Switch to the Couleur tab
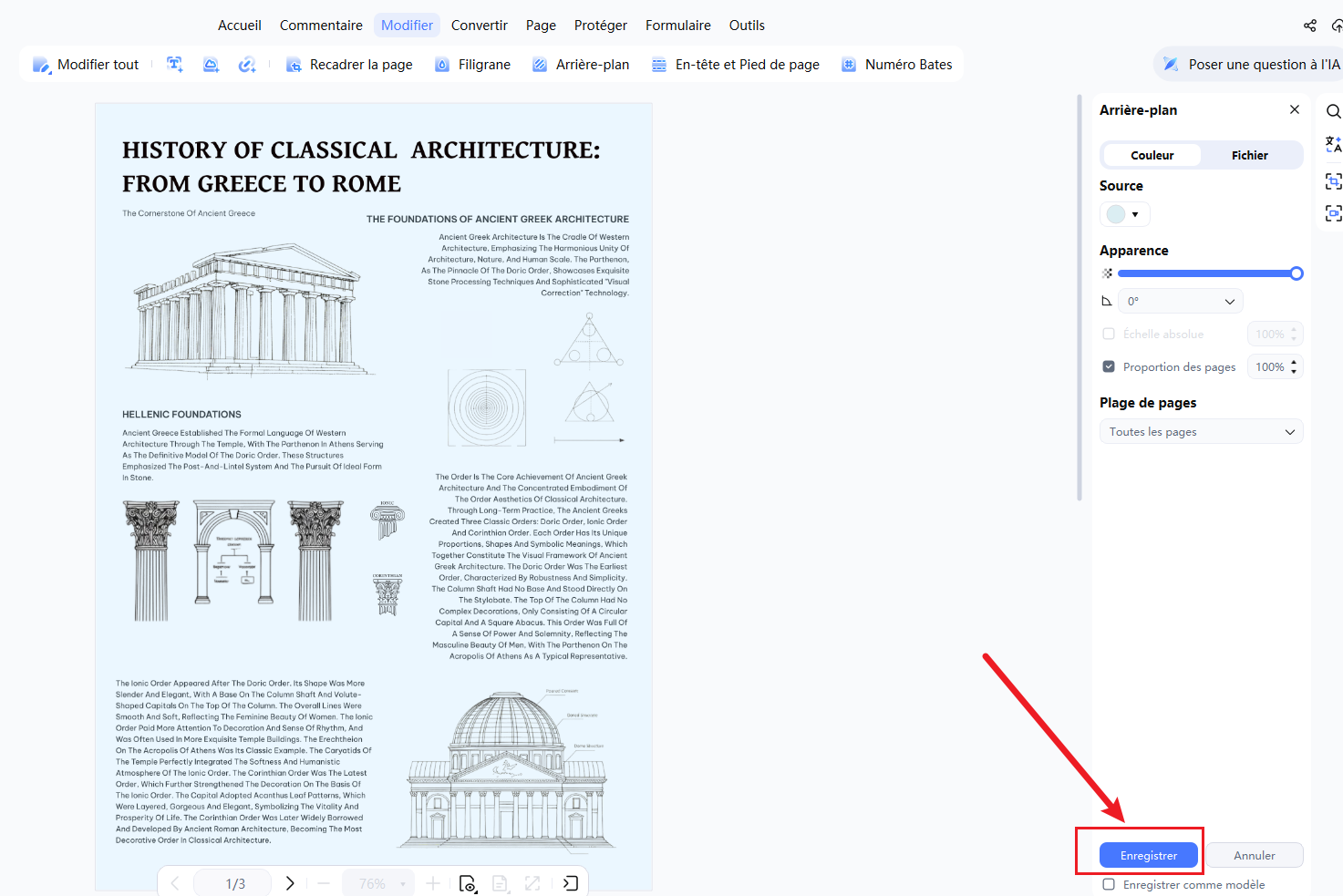The width and height of the screenshot is (1343, 896). (1152, 155)
